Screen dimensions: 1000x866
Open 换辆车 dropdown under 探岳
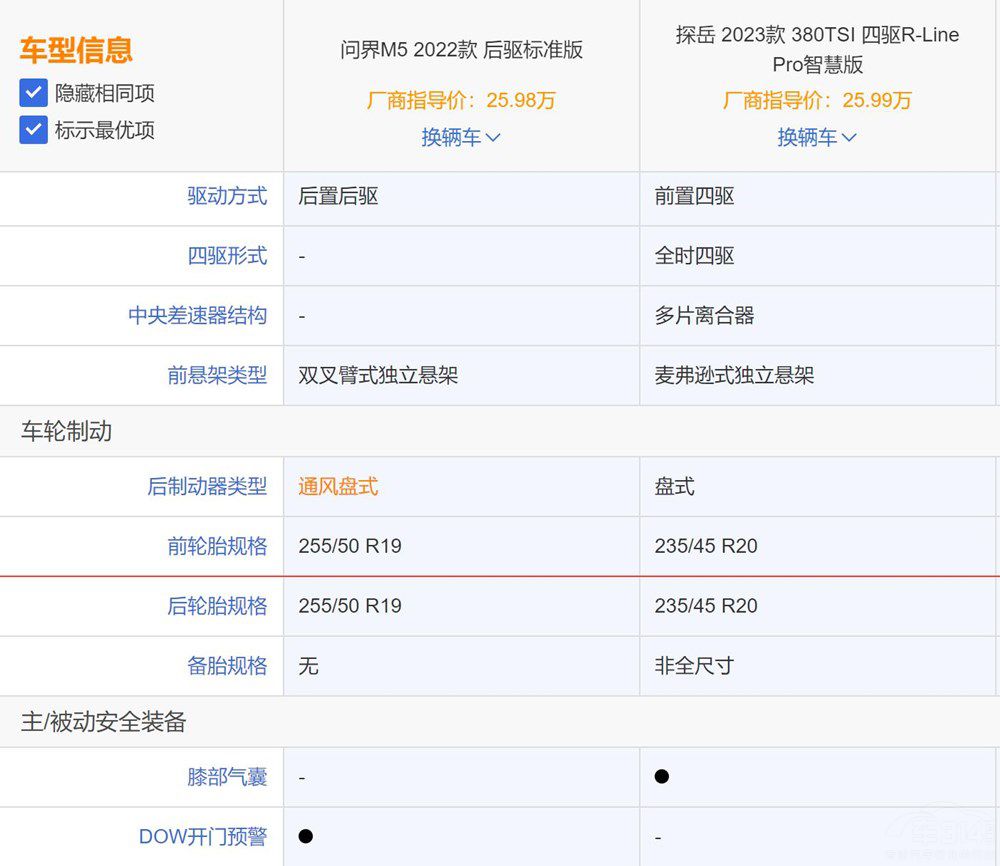pos(817,137)
